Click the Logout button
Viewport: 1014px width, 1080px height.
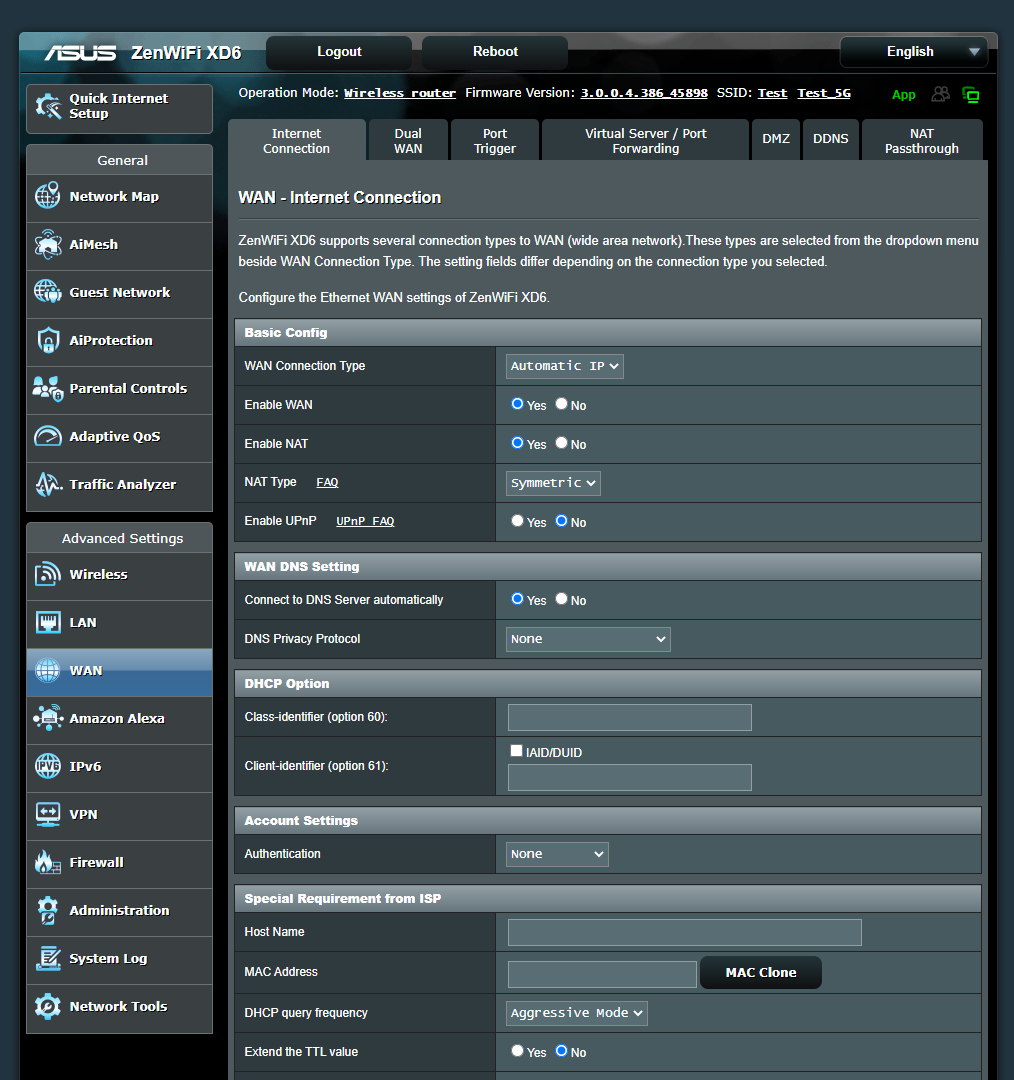[339, 52]
